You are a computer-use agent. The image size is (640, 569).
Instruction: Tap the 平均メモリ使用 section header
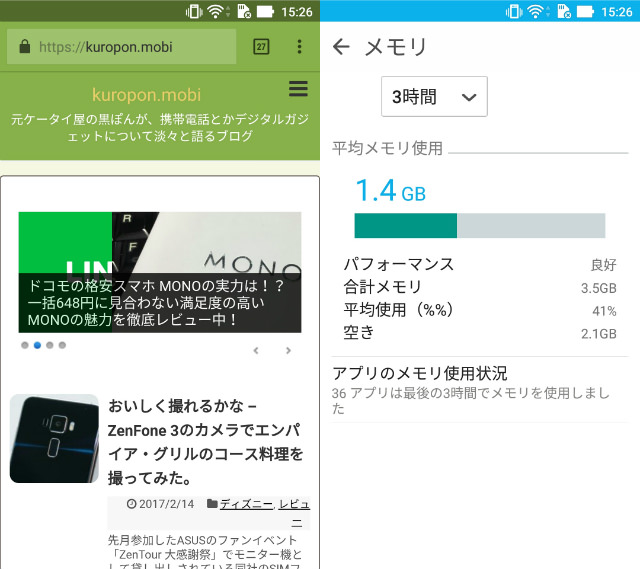(x=387, y=148)
